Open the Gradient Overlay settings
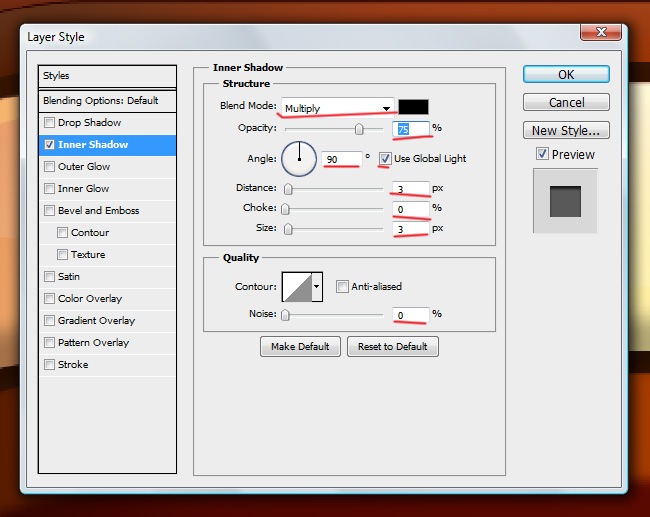 [96, 321]
